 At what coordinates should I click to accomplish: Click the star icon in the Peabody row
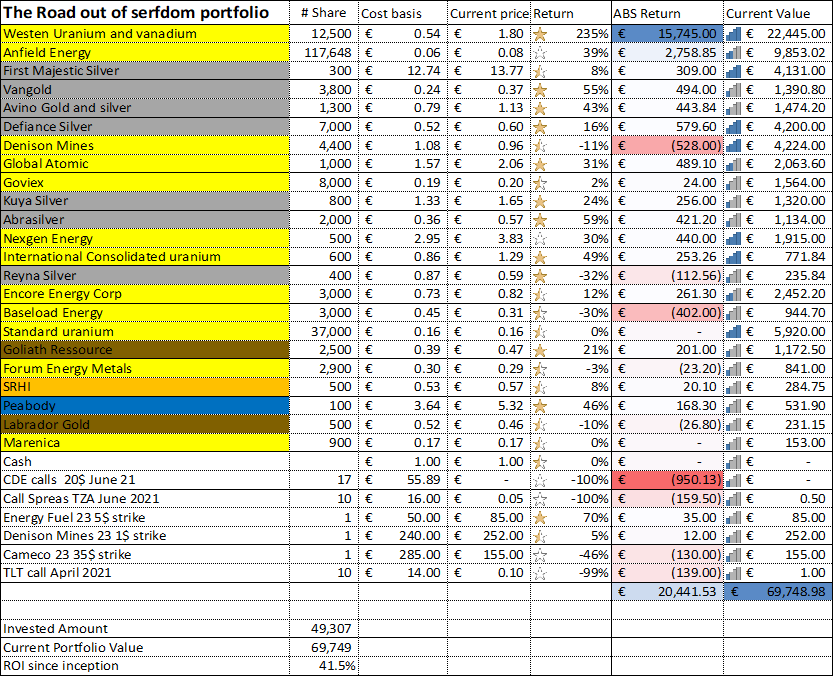(540, 407)
